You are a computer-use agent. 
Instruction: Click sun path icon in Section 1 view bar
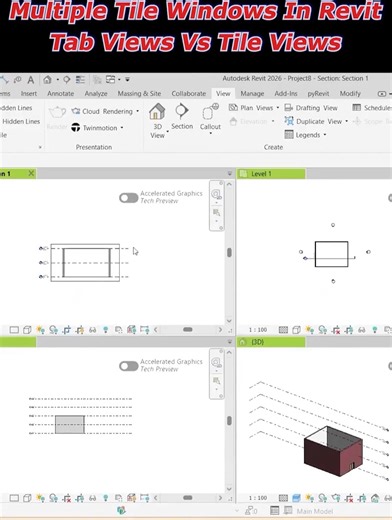pos(41,330)
